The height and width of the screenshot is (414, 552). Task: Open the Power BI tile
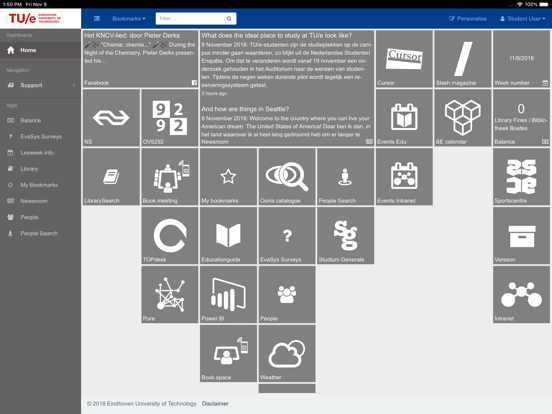click(228, 294)
